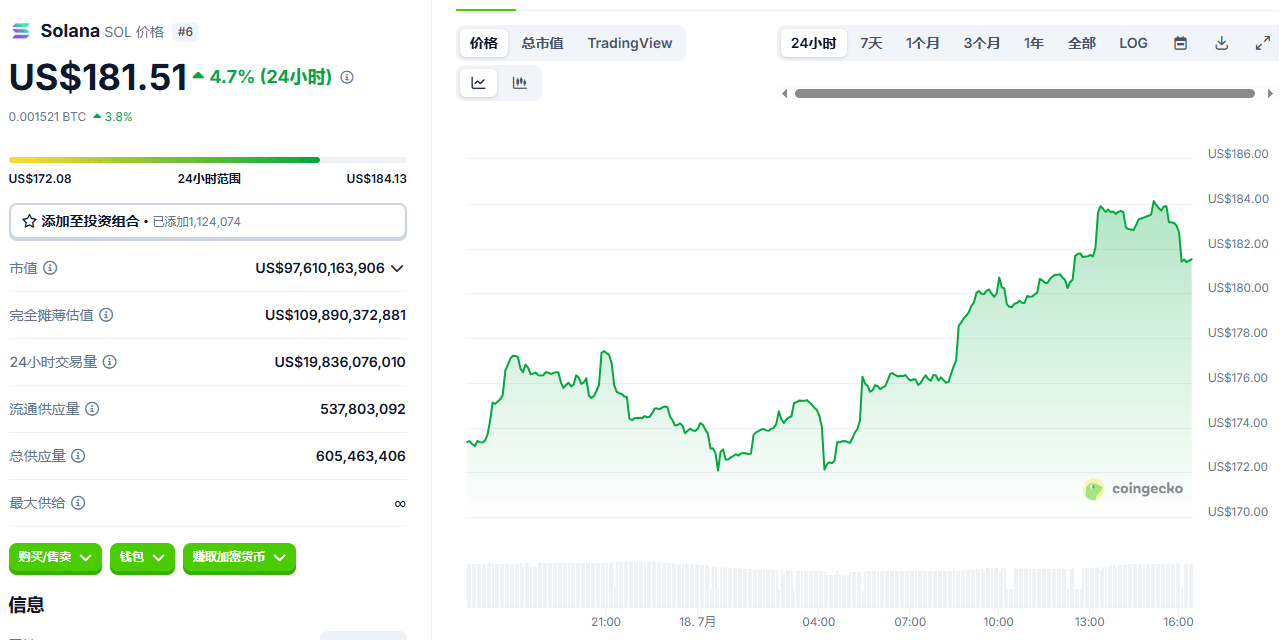
Task: Click the Solana logo icon
Action: [x=21, y=31]
